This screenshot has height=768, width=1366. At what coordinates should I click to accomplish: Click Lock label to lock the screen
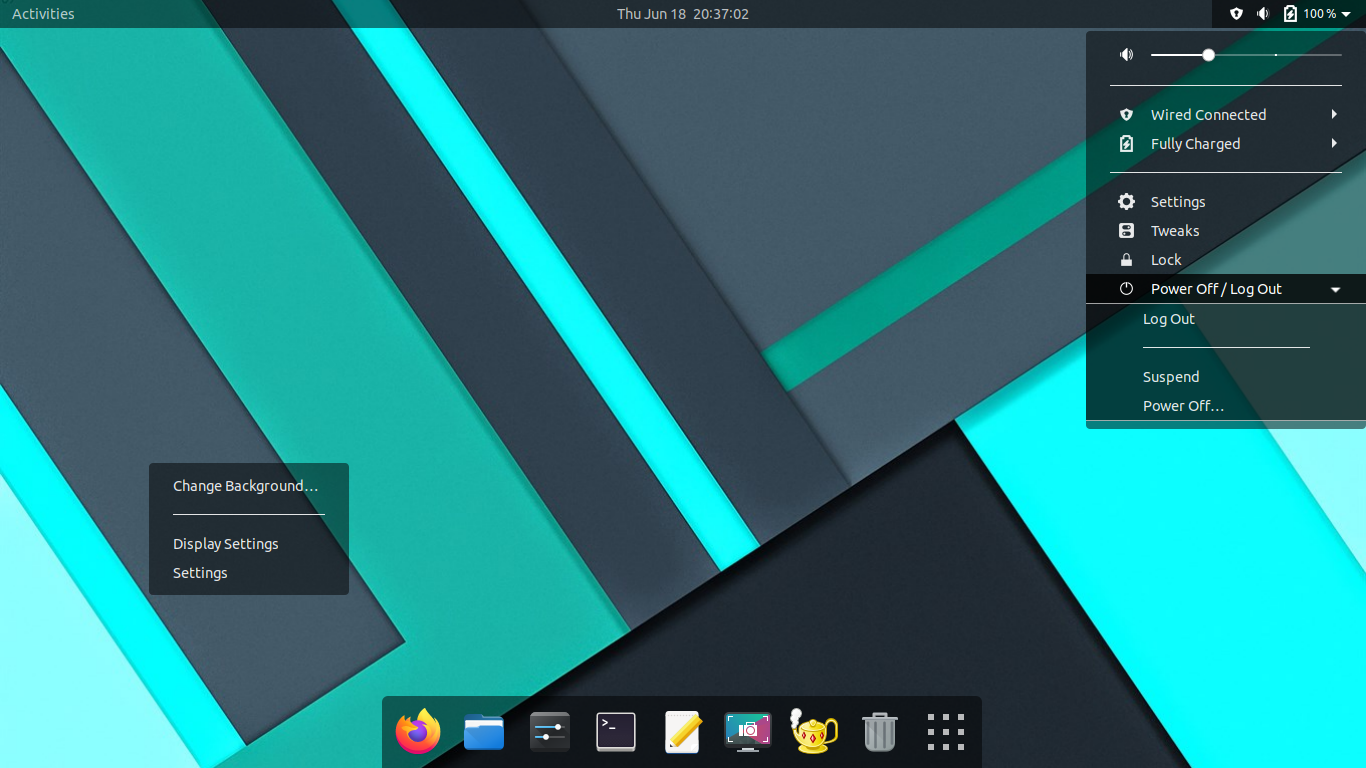pos(1166,260)
